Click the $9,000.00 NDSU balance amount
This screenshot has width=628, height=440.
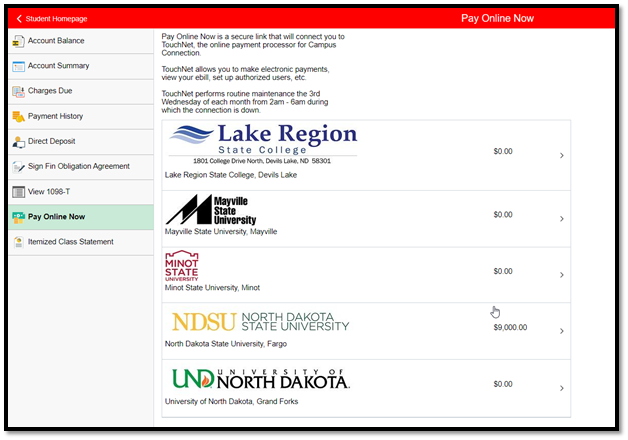coord(510,327)
